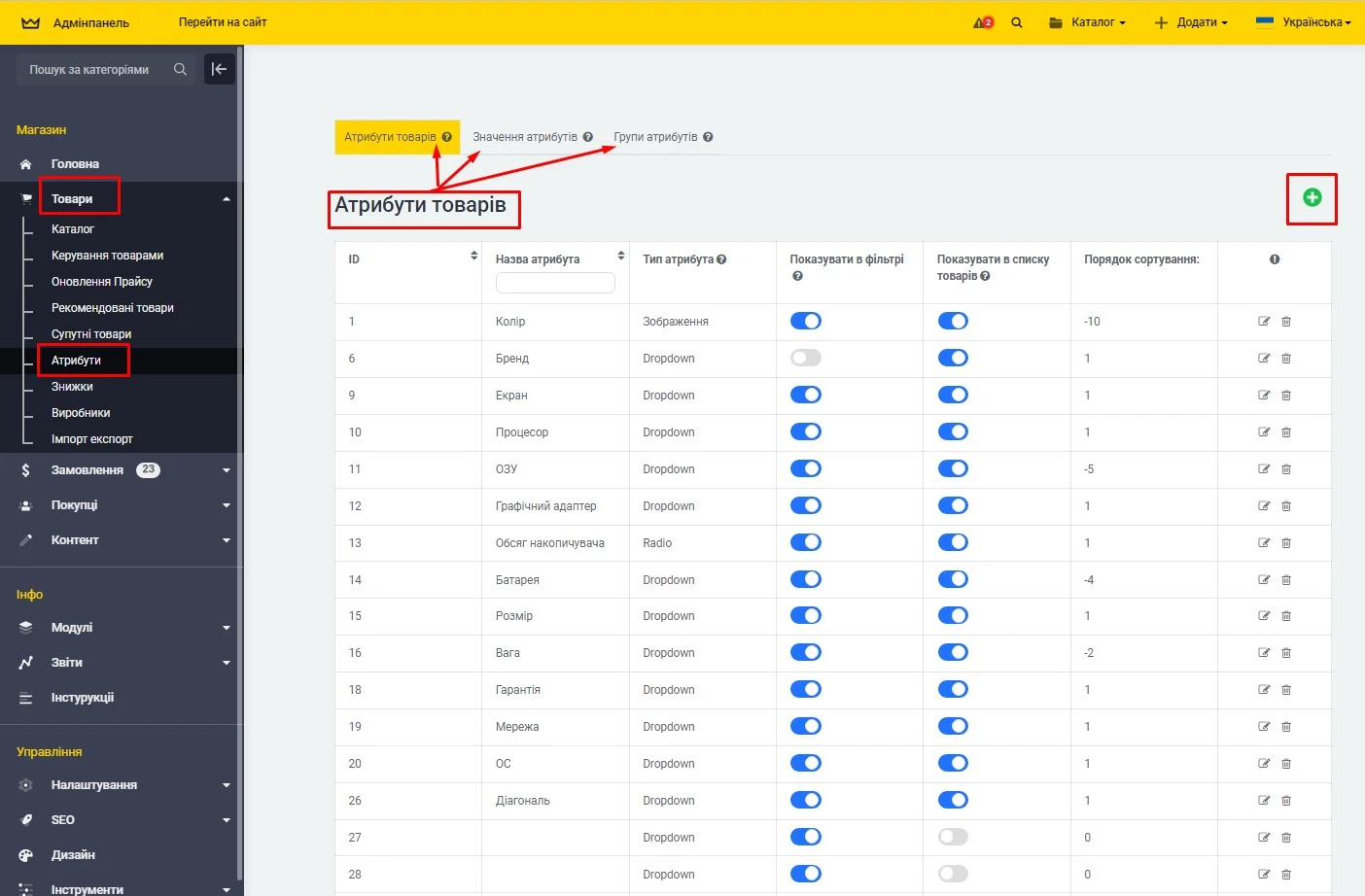1365x896 pixels.
Task: Click the edit icon for attribute Екран
Action: [x=1263, y=395]
